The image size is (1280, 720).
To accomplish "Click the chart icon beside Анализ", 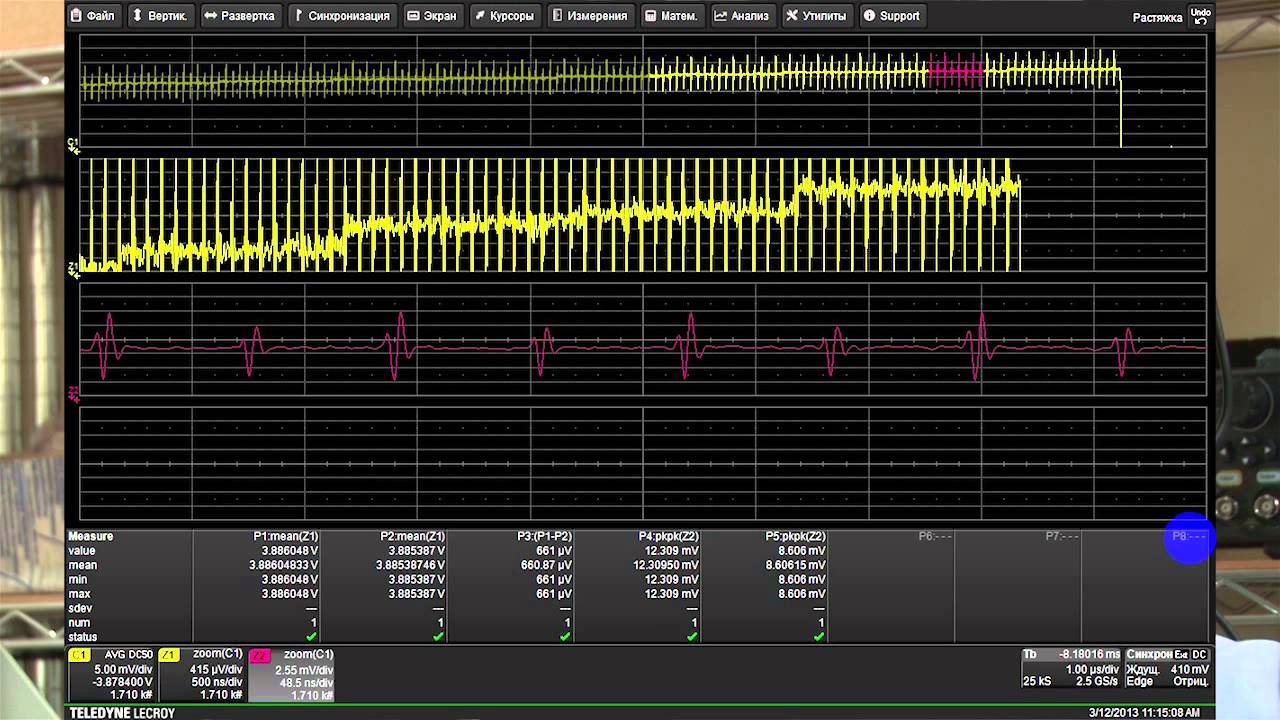I will pyautogui.click(x=720, y=16).
